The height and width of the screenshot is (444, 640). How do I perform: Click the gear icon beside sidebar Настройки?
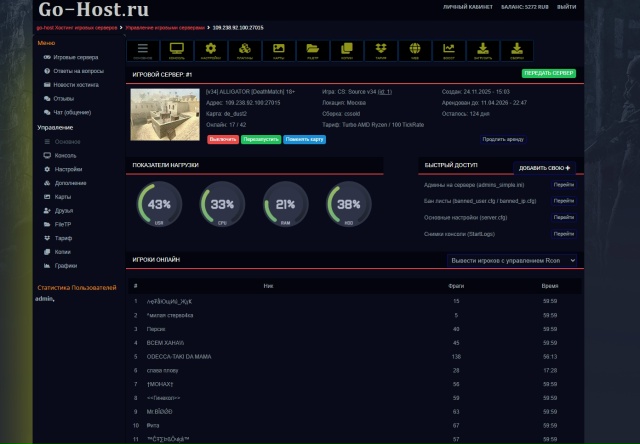pos(47,169)
